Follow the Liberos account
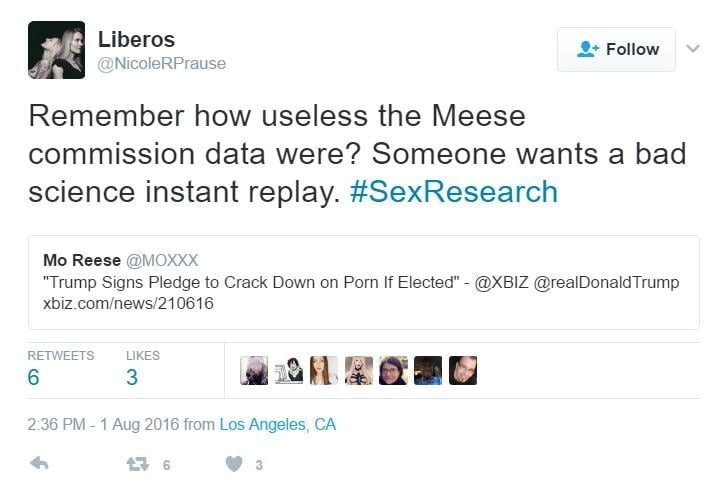 [x=618, y=49]
